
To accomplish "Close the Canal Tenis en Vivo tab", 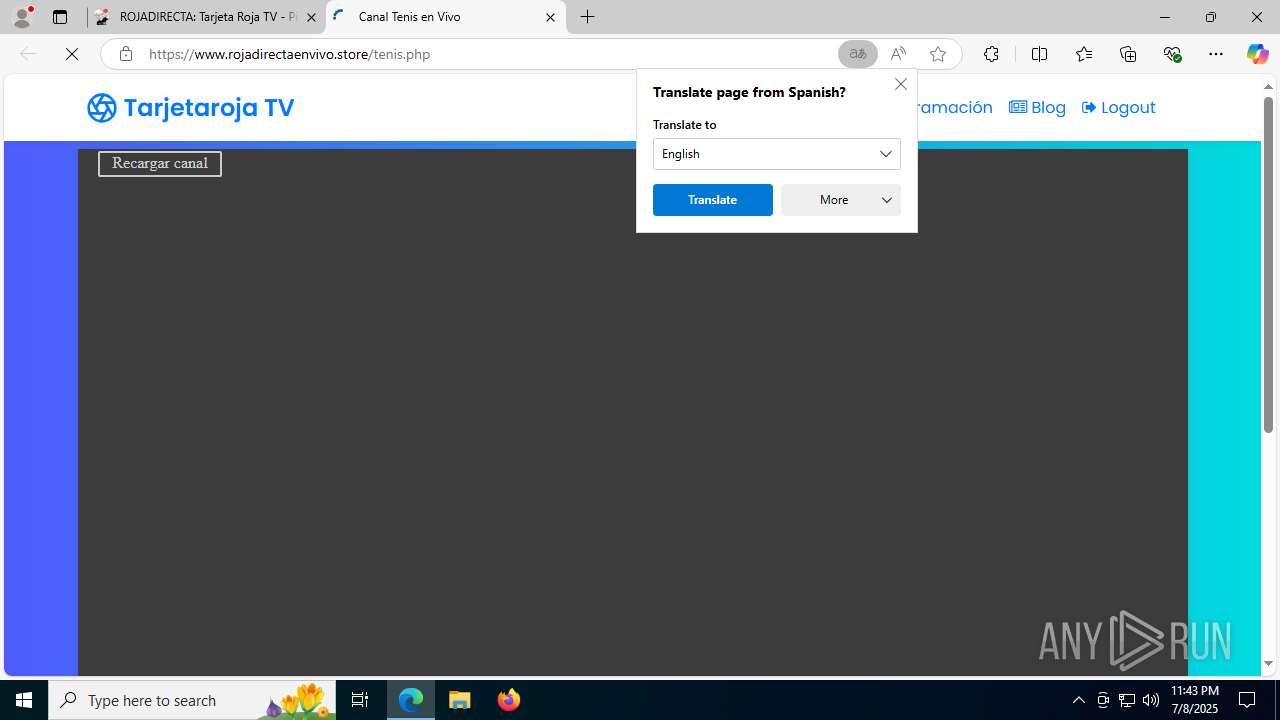I will click(x=550, y=17).
